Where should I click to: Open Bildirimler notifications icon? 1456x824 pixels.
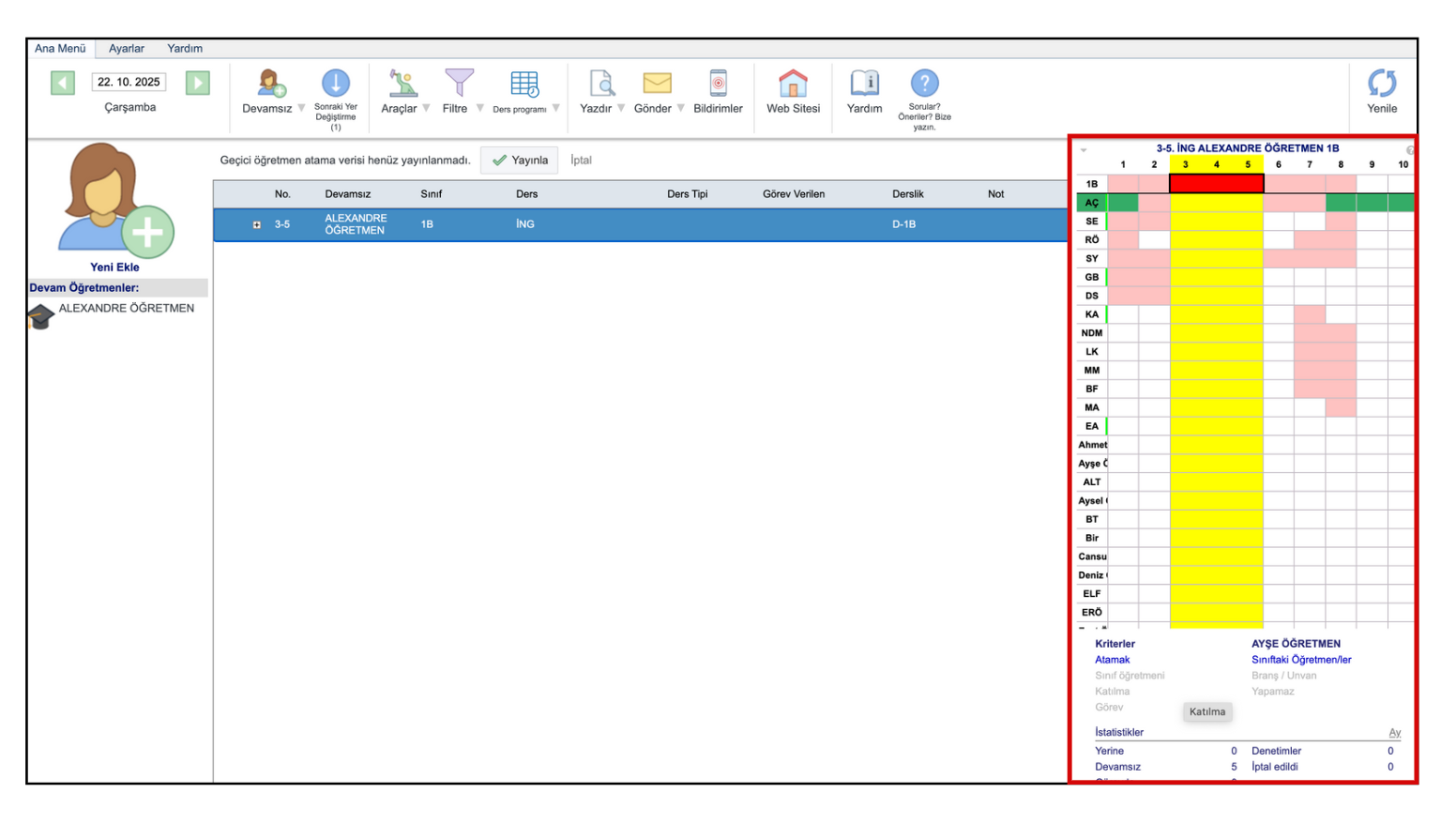(x=718, y=84)
